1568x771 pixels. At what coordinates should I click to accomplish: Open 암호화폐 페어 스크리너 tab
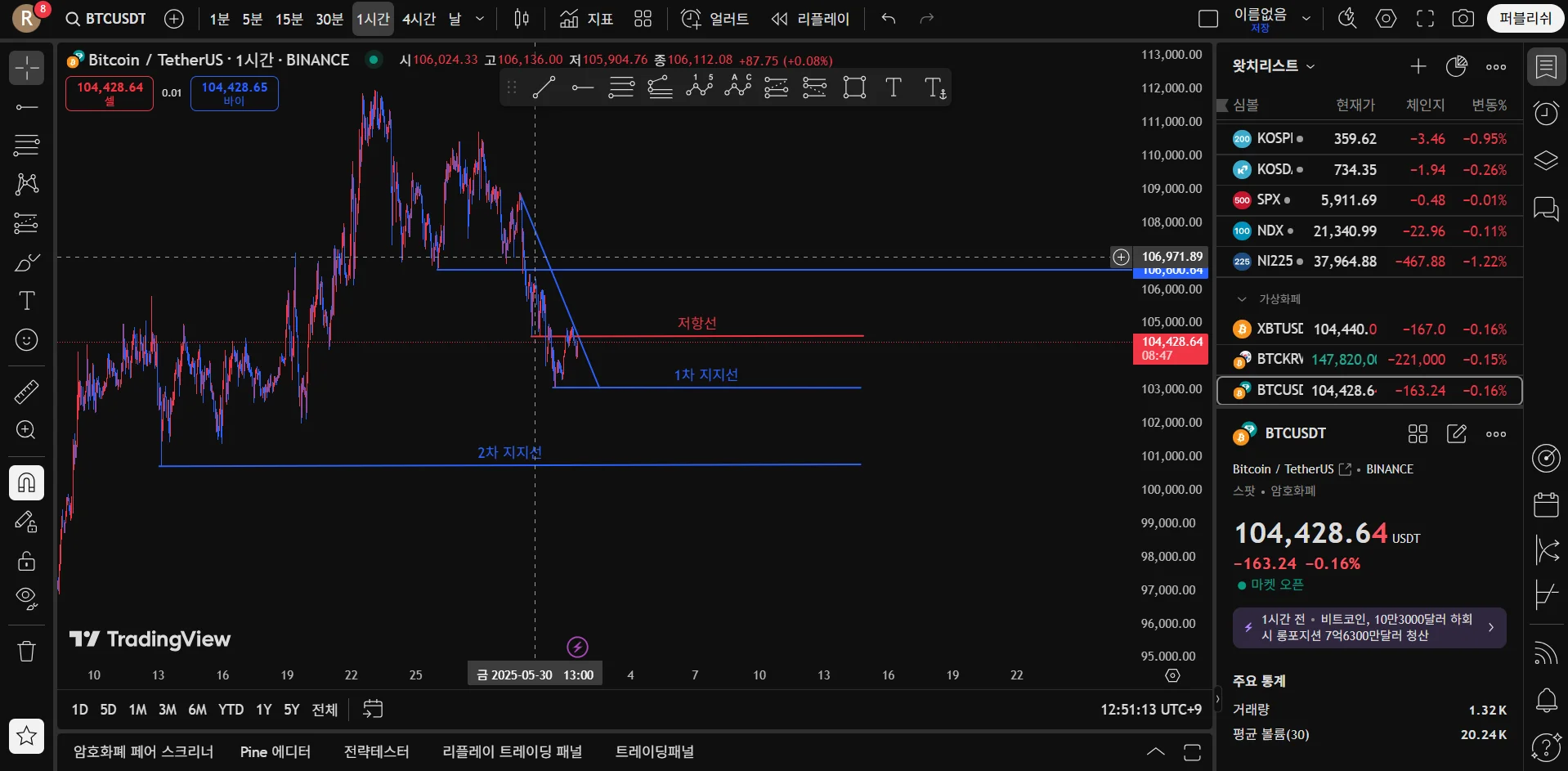[x=143, y=752]
